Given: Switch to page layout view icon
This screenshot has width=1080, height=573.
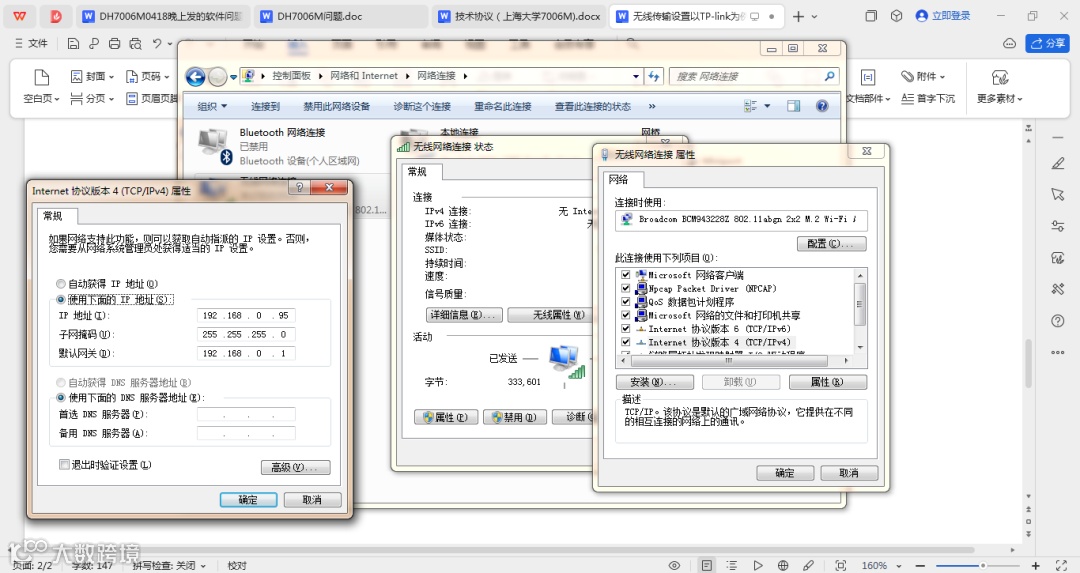Looking at the screenshot, I should pyautogui.click(x=707, y=565).
